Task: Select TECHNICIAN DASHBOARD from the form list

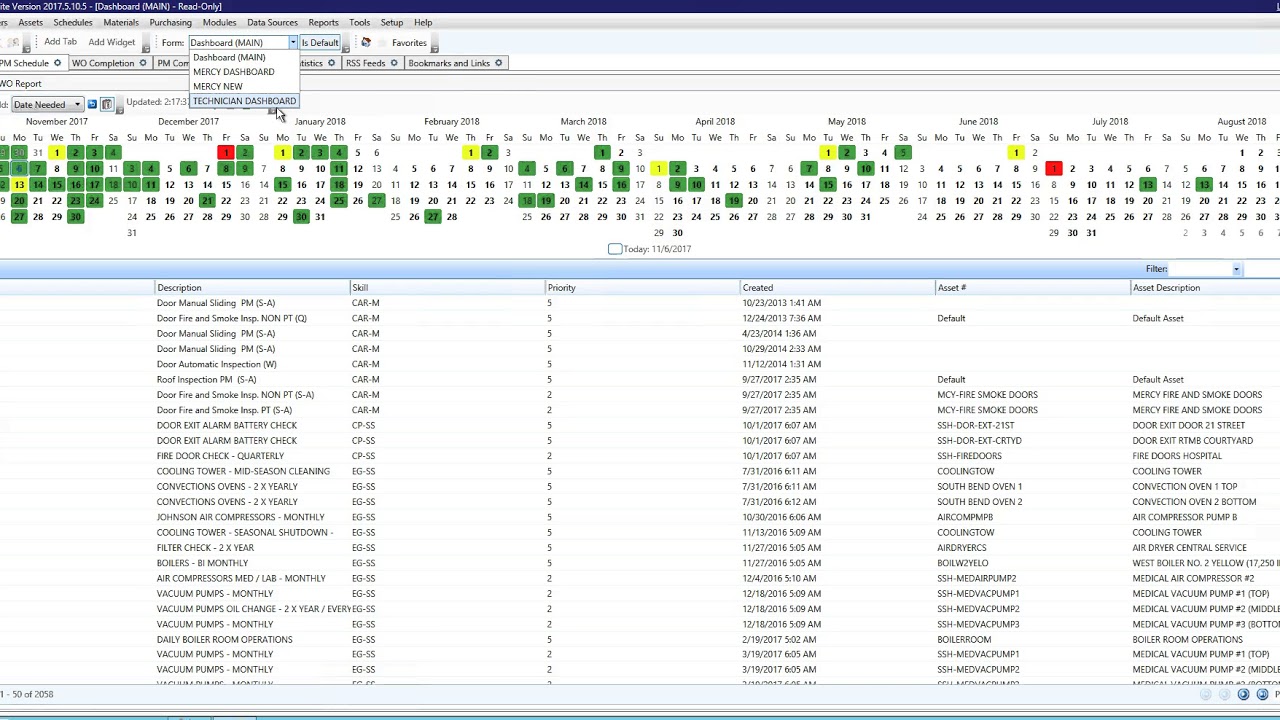Action: pos(244,101)
